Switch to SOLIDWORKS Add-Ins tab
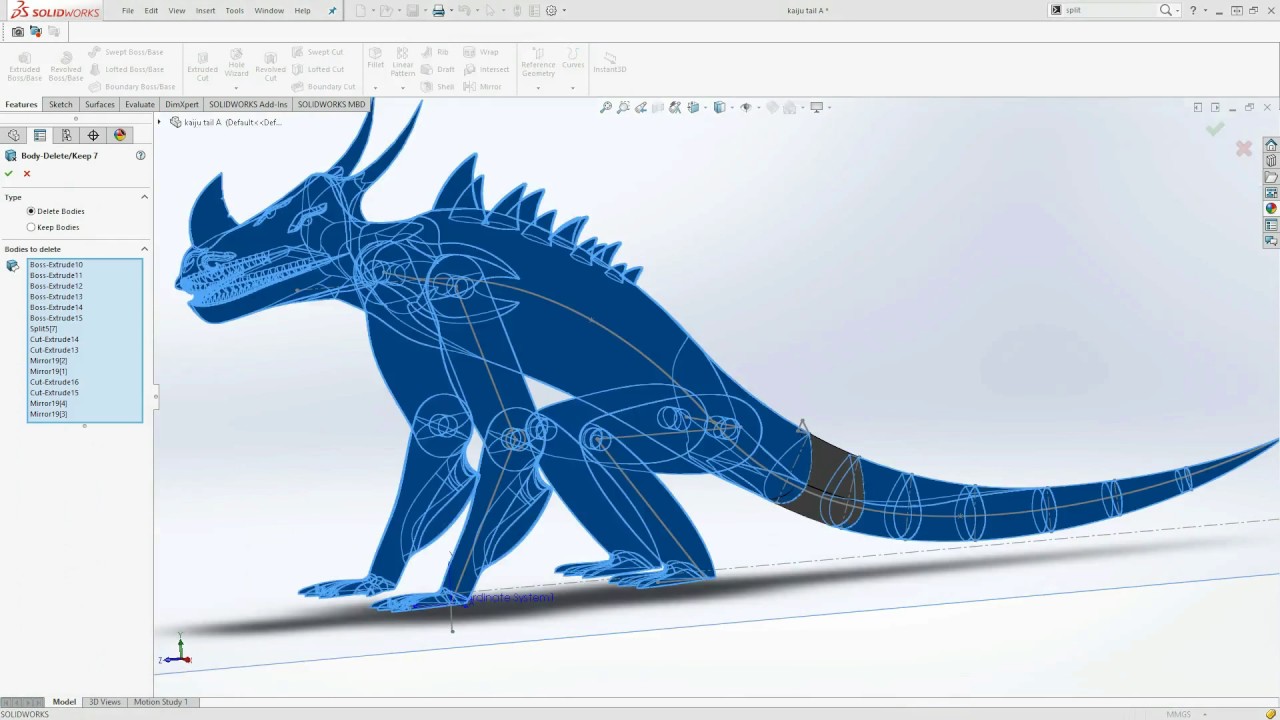 248,104
